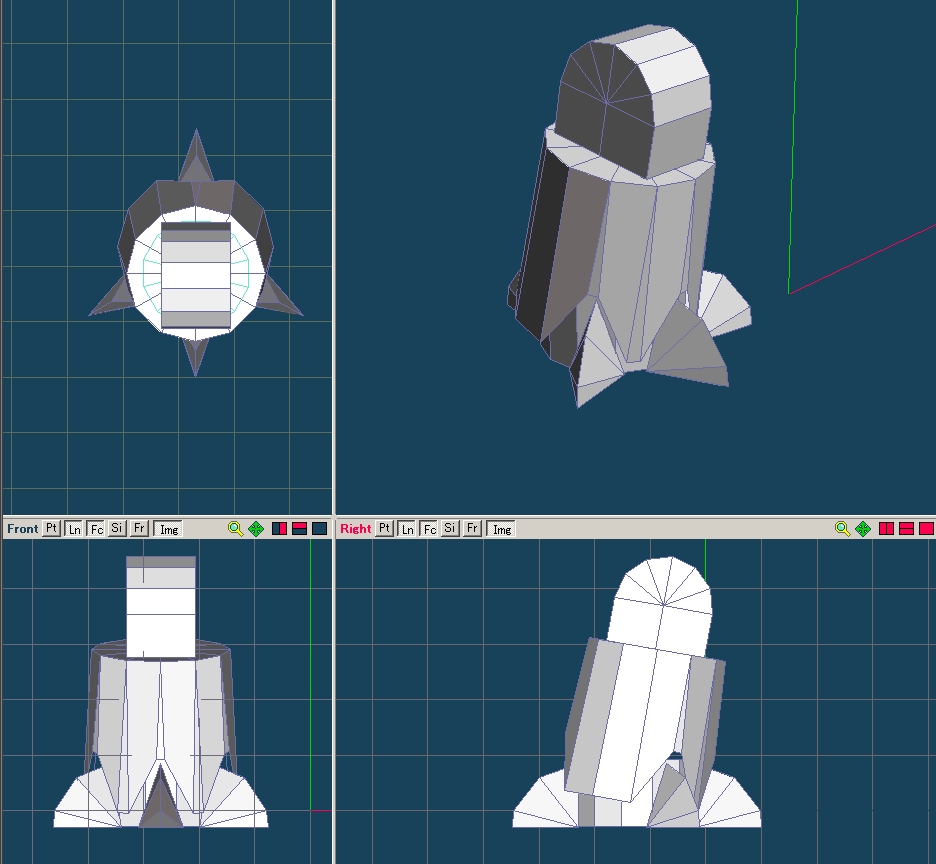Select vertical split layout in Front view toolbar
The height and width of the screenshot is (864, 936).
point(280,528)
